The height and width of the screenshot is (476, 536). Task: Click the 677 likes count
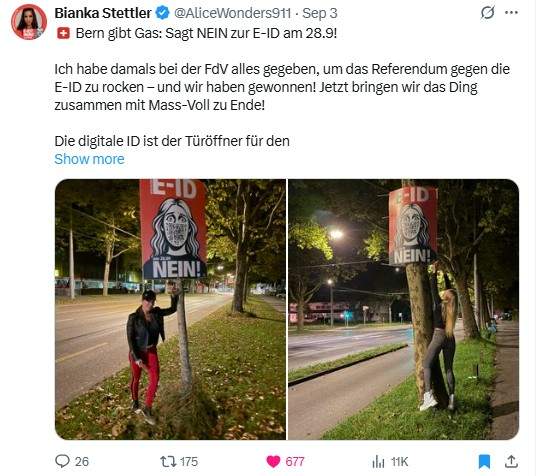295,462
